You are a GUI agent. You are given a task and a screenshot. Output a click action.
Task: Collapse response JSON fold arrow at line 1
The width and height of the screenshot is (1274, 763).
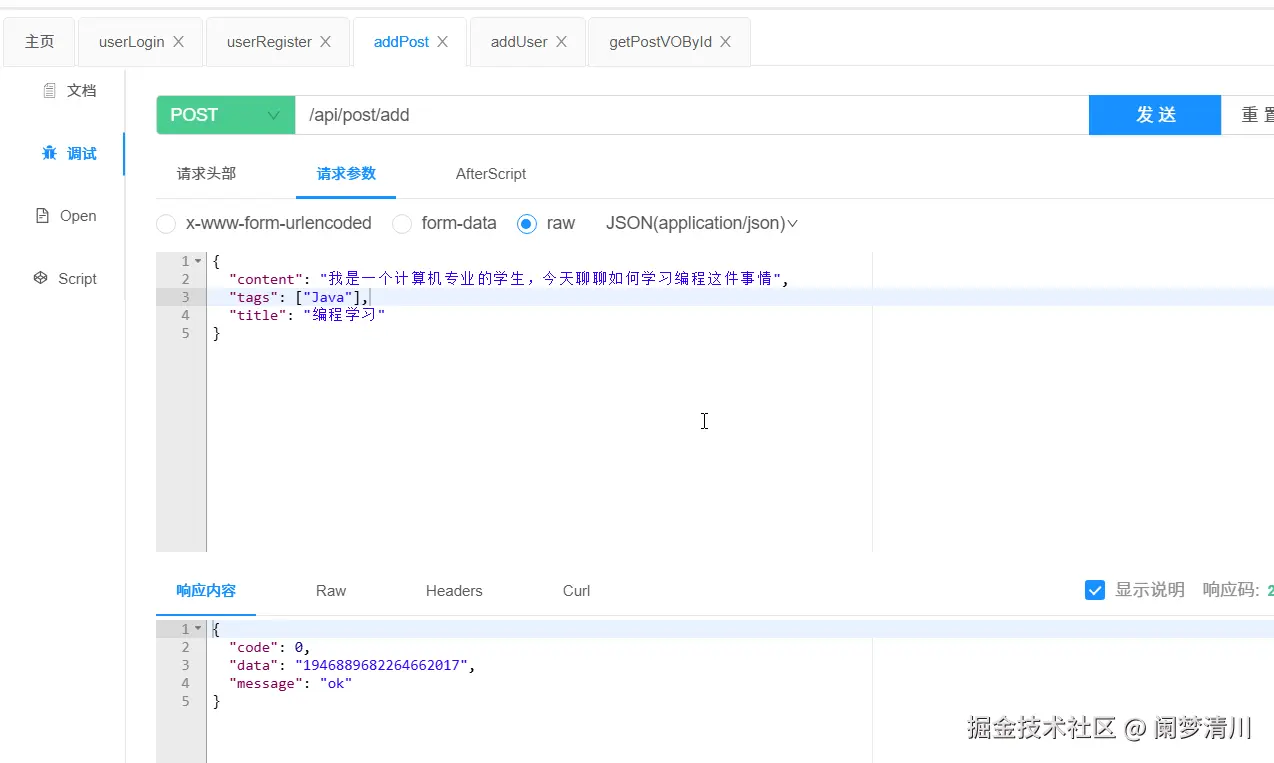198,629
